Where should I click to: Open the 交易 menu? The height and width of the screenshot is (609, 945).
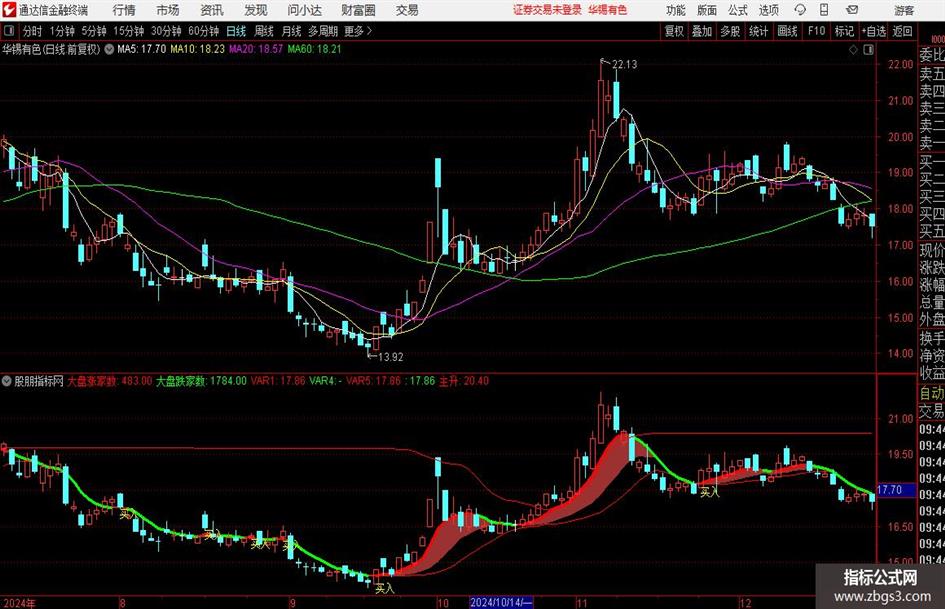(407, 10)
